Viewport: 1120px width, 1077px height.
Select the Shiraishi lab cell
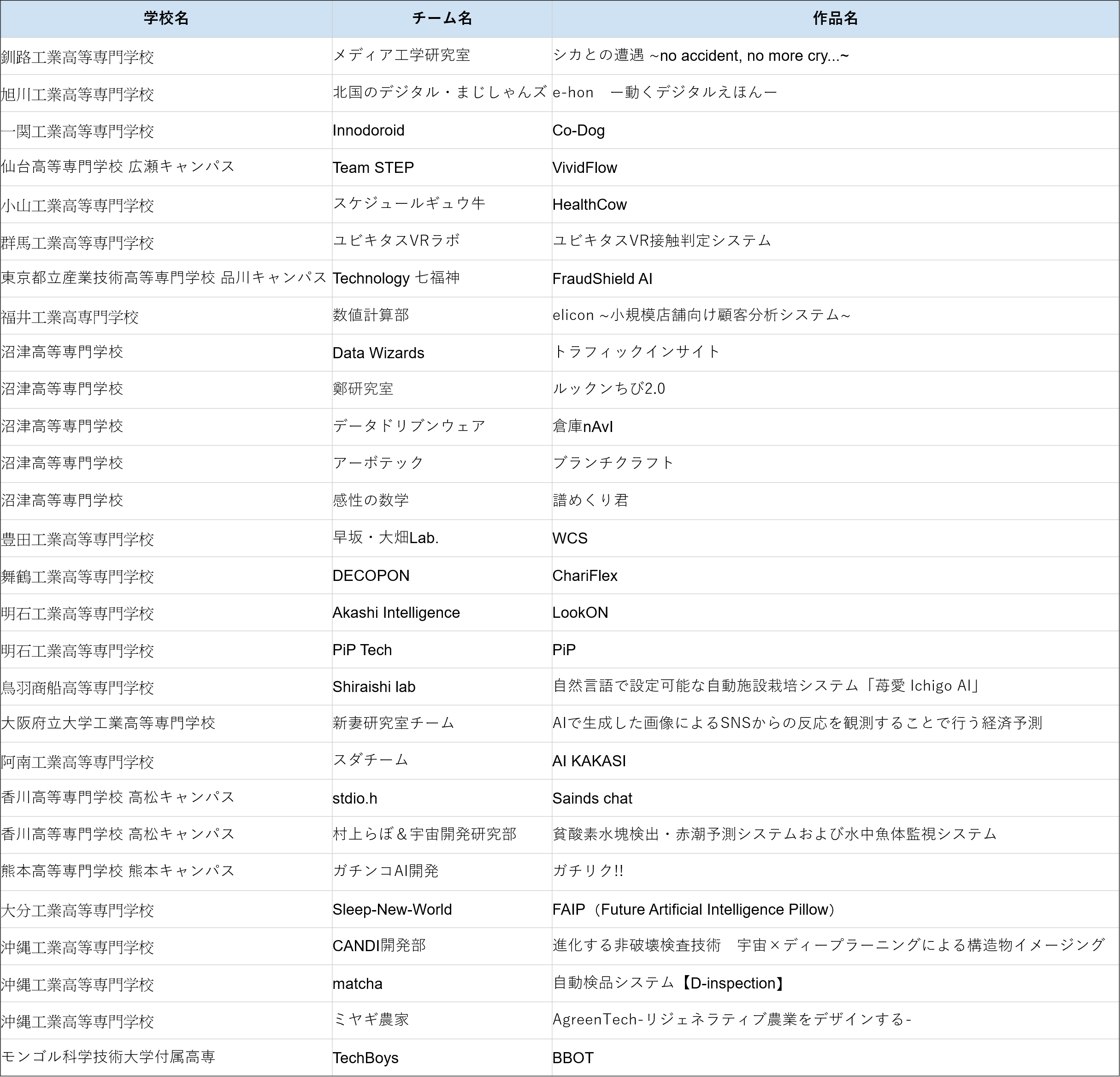pos(374,687)
